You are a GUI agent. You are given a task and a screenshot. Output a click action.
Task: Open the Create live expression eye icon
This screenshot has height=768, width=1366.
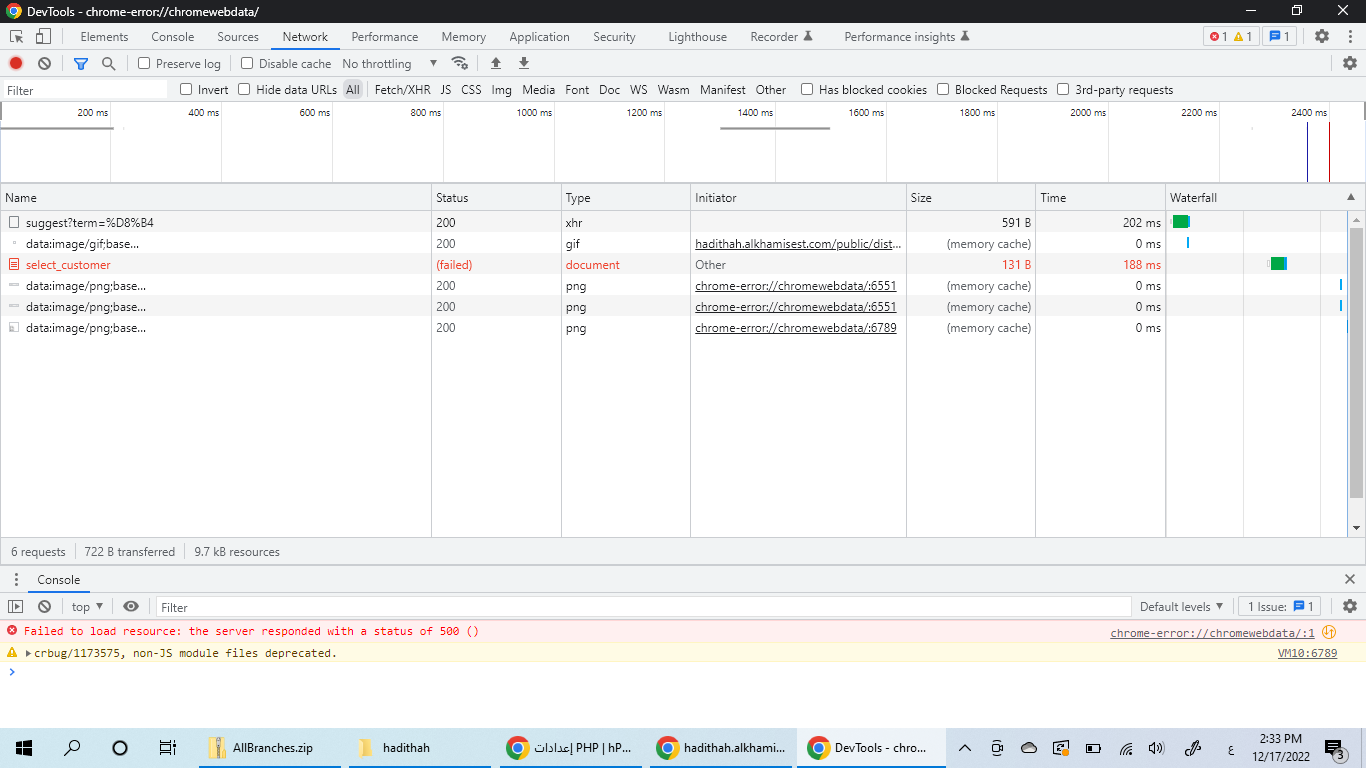click(130, 606)
